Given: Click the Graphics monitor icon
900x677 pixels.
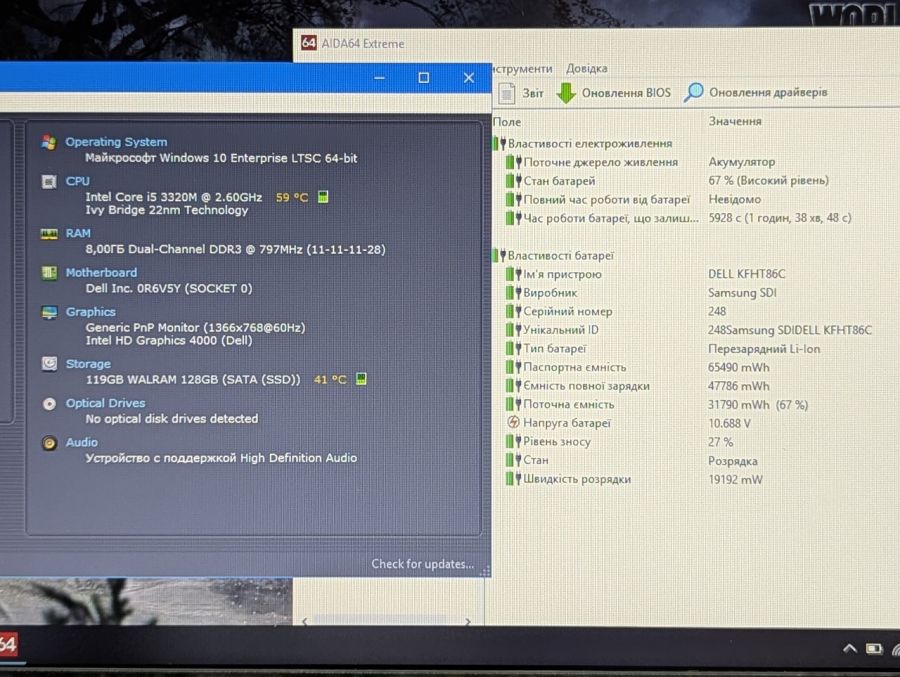Looking at the screenshot, I should (49, 312).
